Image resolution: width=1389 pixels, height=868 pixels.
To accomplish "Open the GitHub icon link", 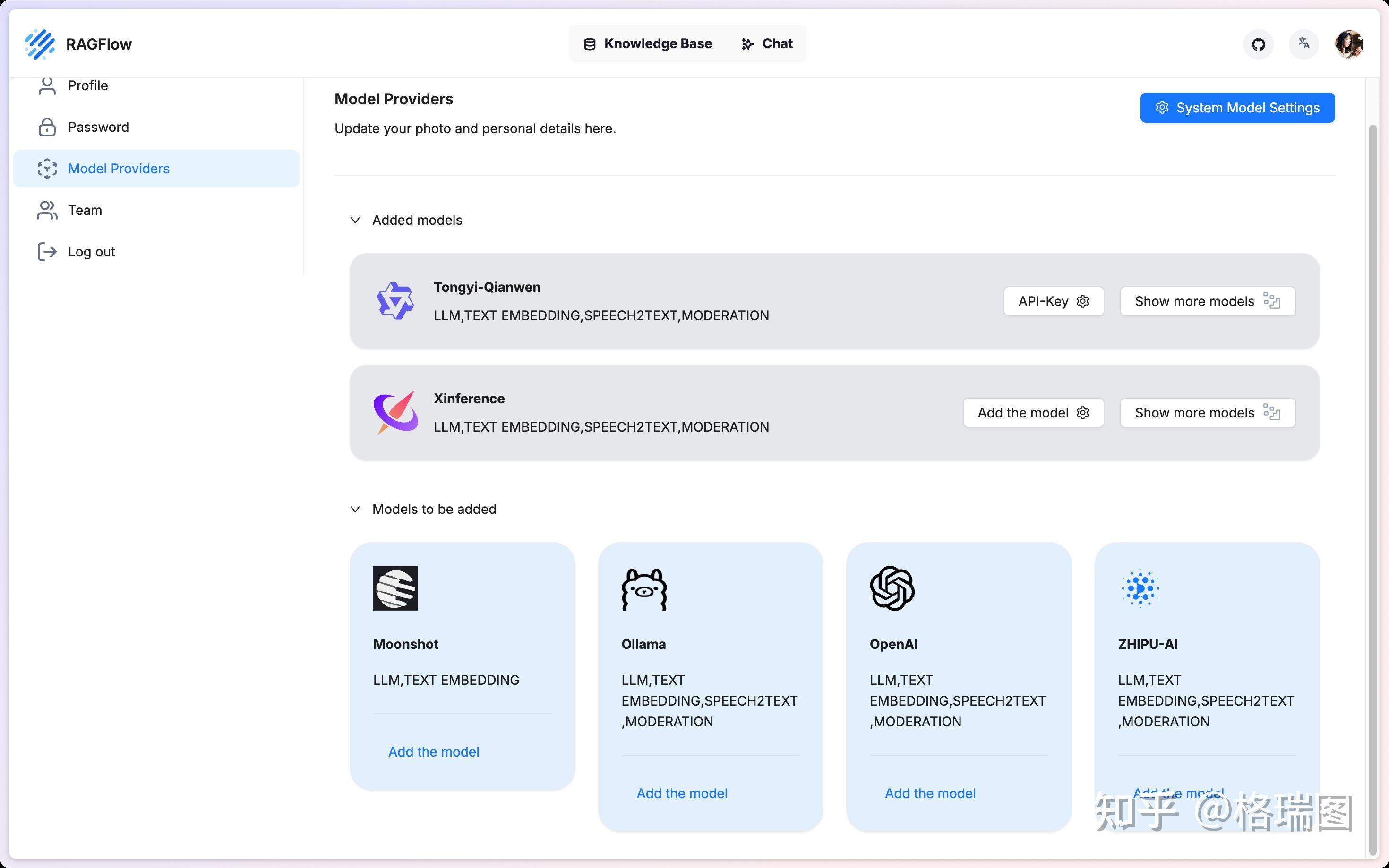I will [1258, 44].
